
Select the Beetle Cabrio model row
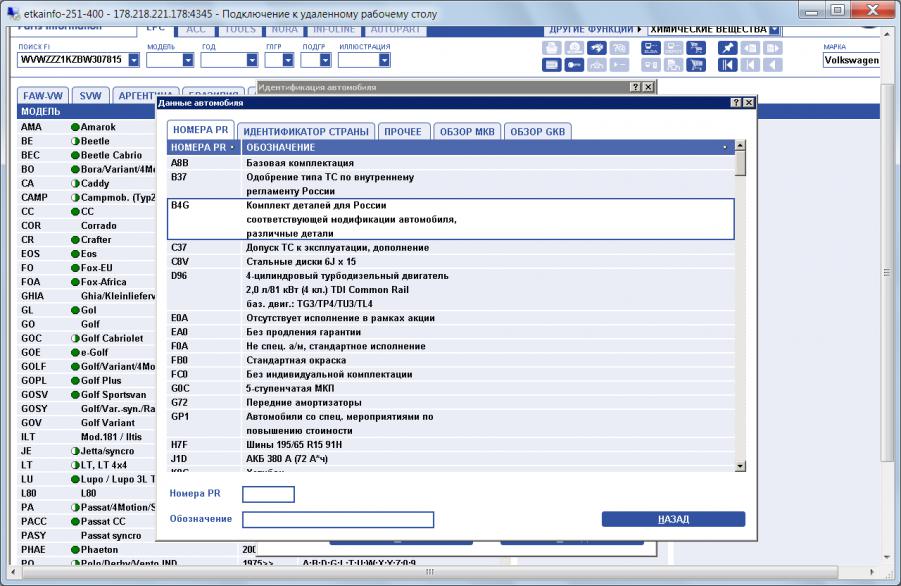[x=87, y=155]
